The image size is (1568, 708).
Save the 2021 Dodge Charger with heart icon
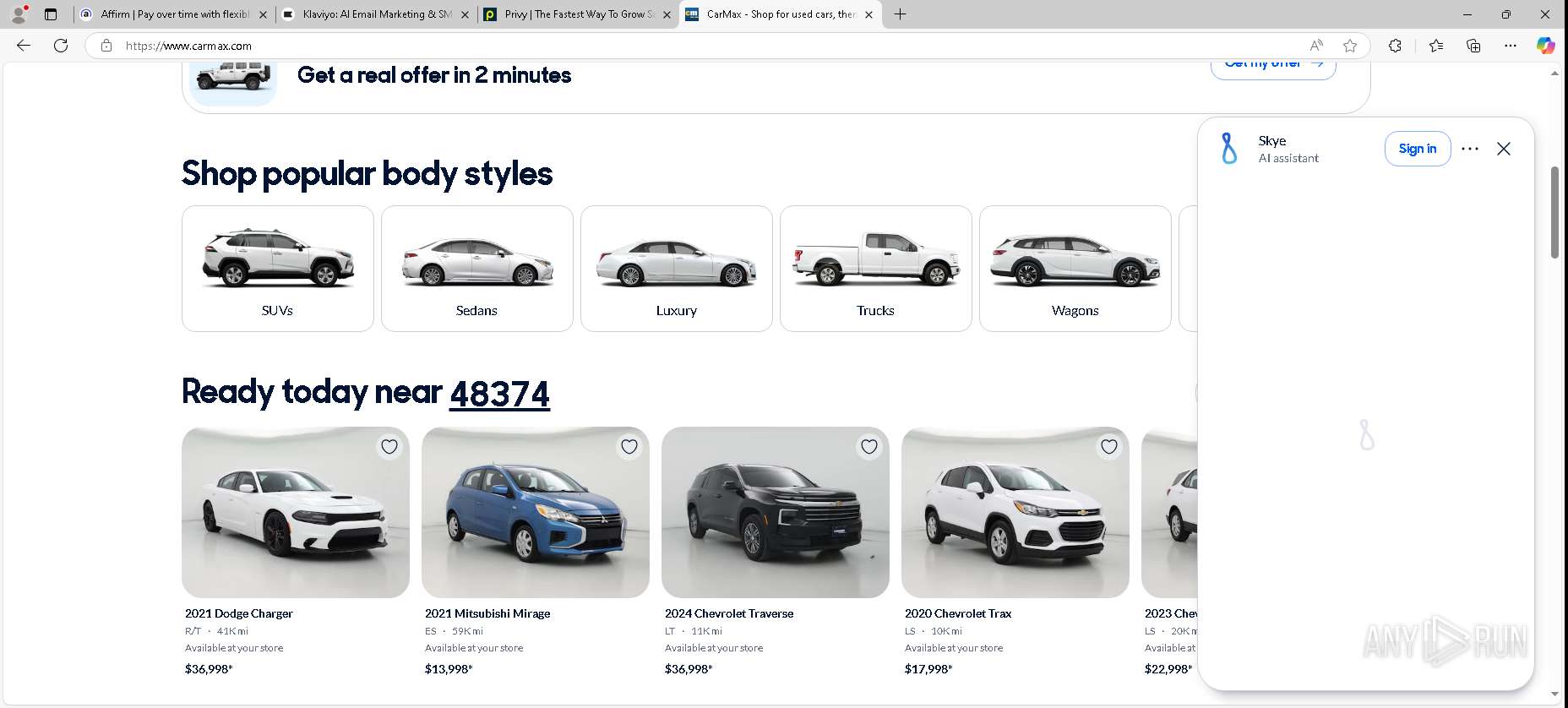click(389, 447)
